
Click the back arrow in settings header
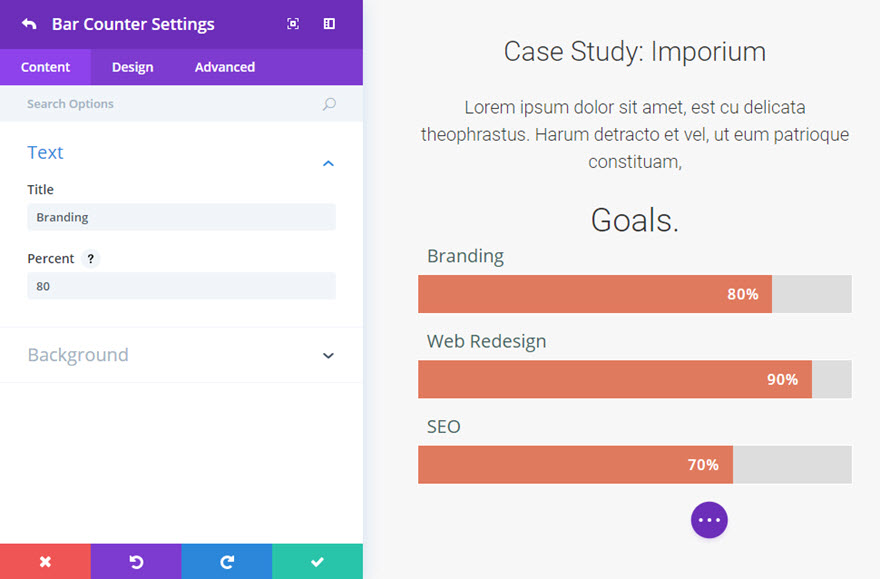point(29,24)
